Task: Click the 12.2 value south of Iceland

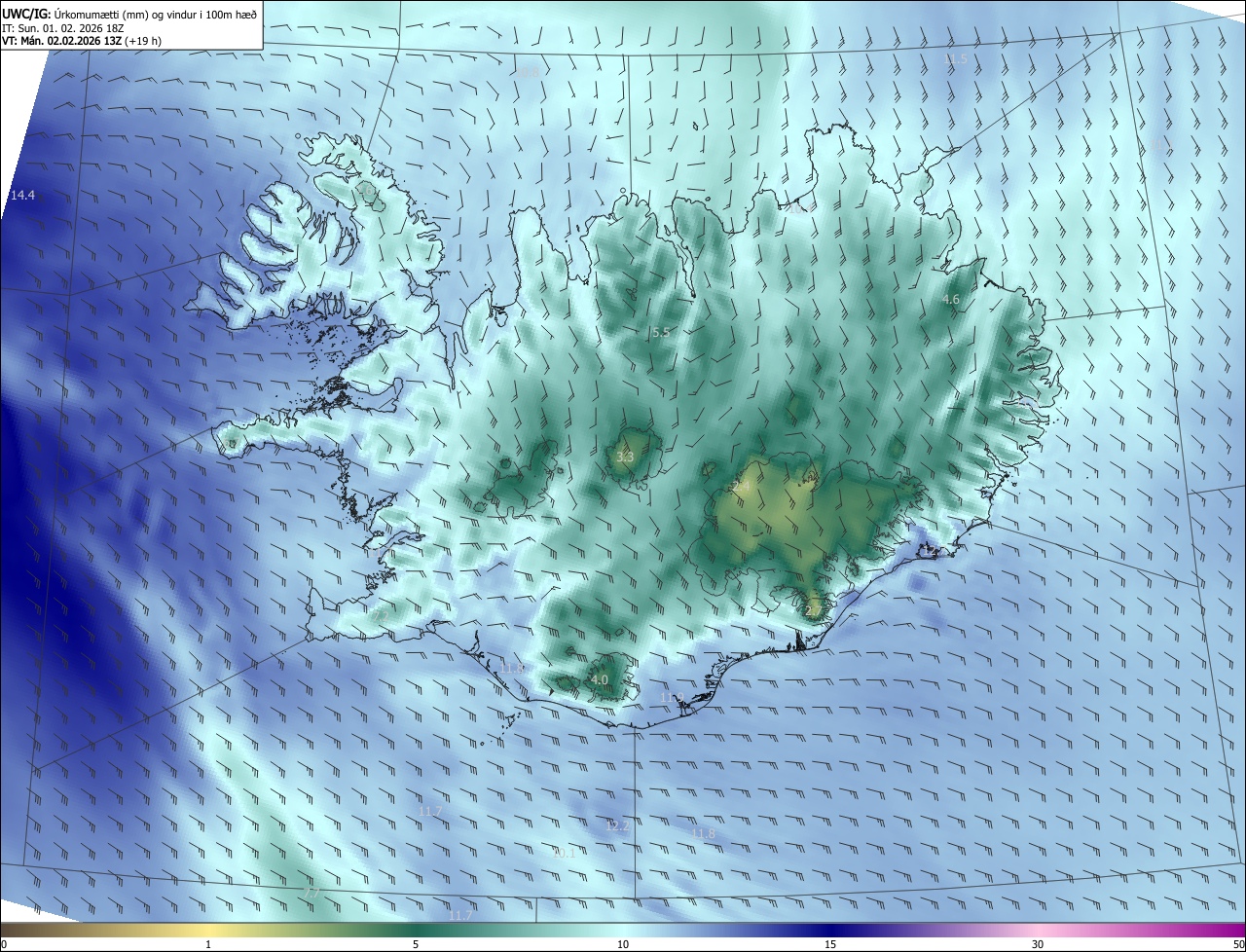Action: click(x=617, y=826)
